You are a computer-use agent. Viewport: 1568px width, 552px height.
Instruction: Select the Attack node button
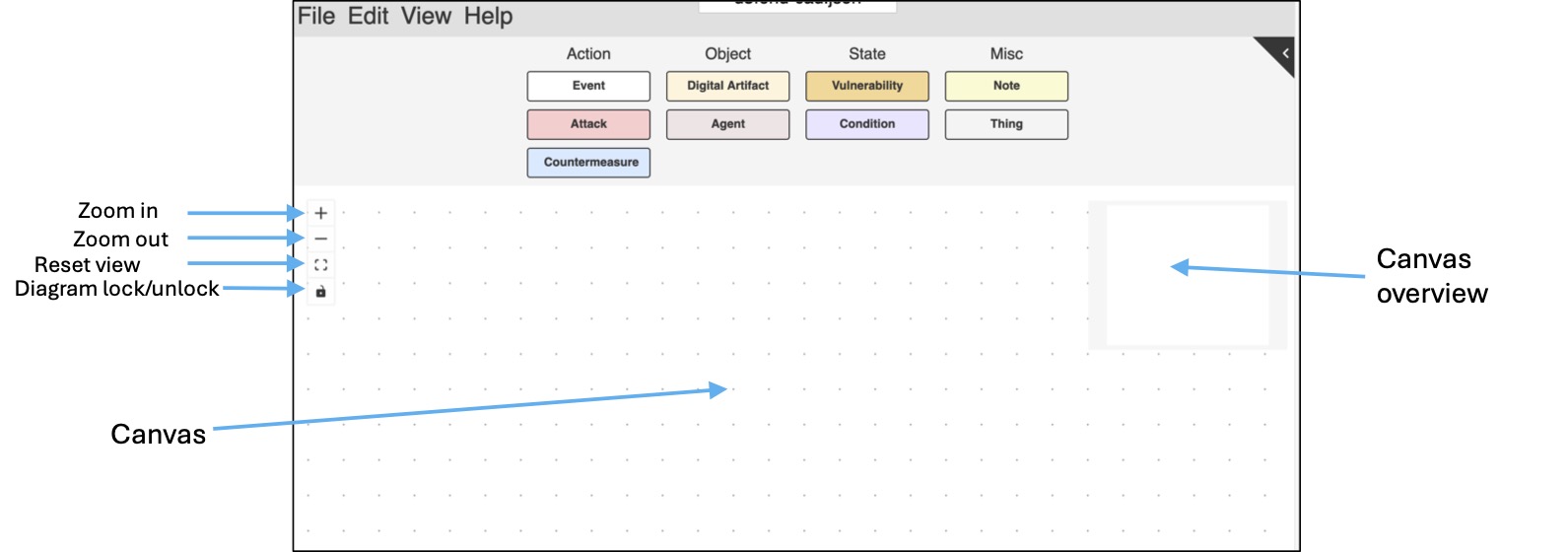[588, 124]
